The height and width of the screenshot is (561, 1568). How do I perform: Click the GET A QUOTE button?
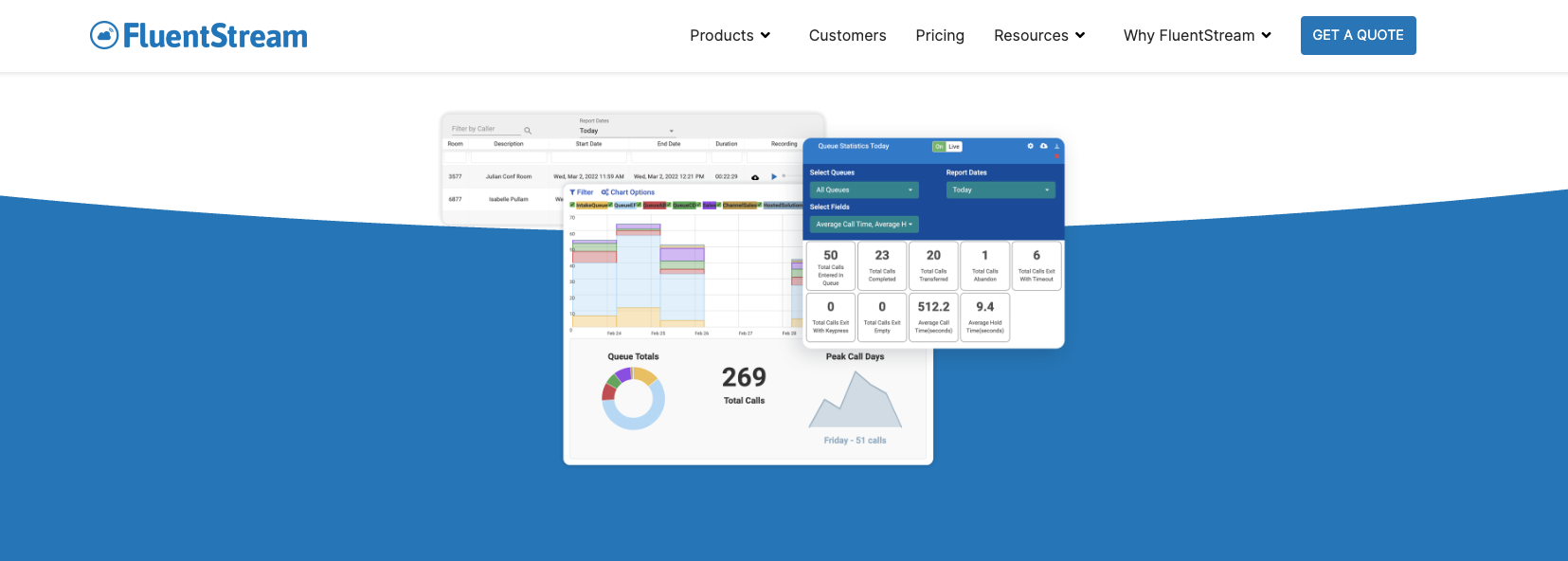[1358, 35]
